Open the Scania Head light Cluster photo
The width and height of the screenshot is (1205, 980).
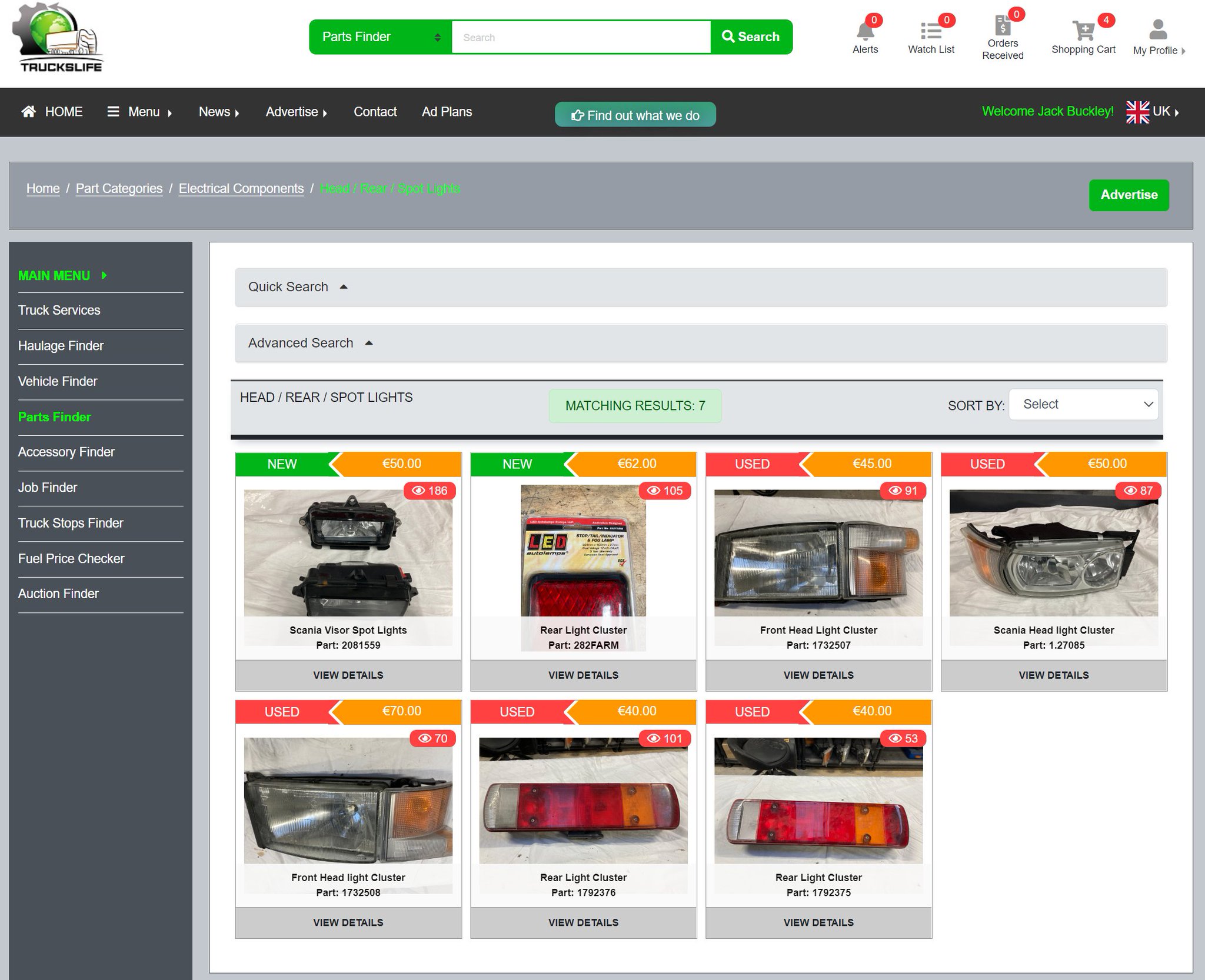pyautogui.click(x=1054, y=553)
